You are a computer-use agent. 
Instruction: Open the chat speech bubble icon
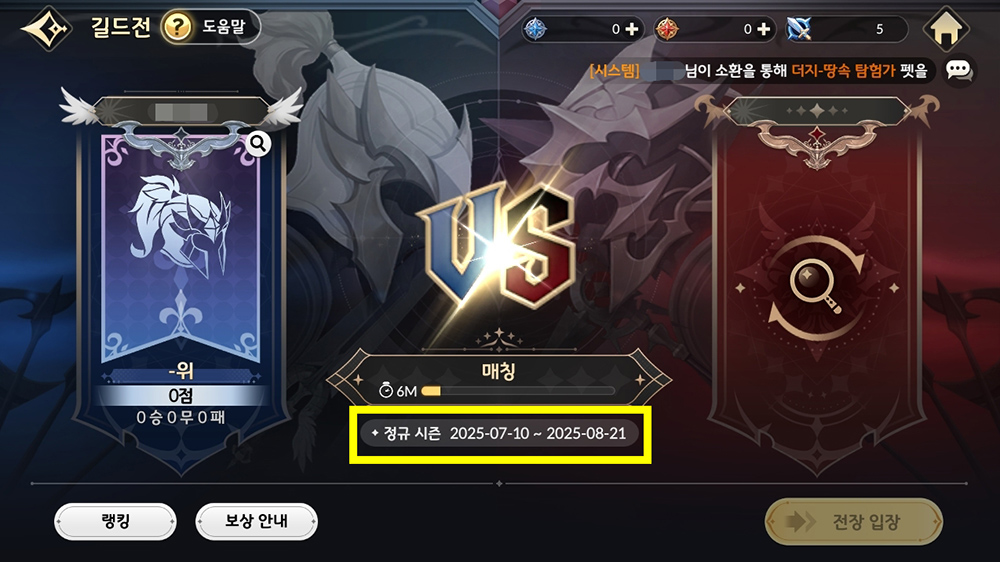(959, 70)
